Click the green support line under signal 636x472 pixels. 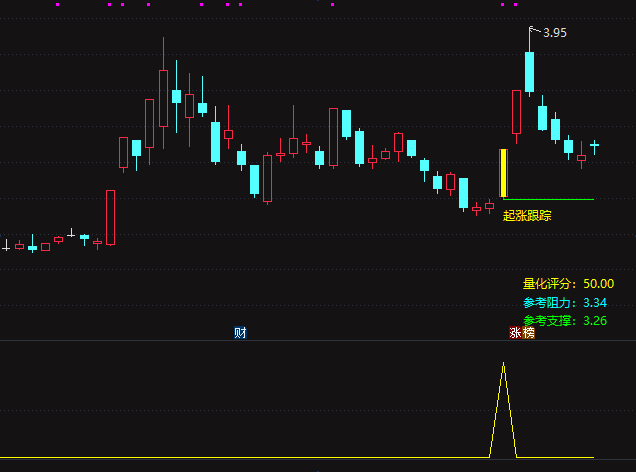click(548, 199)
